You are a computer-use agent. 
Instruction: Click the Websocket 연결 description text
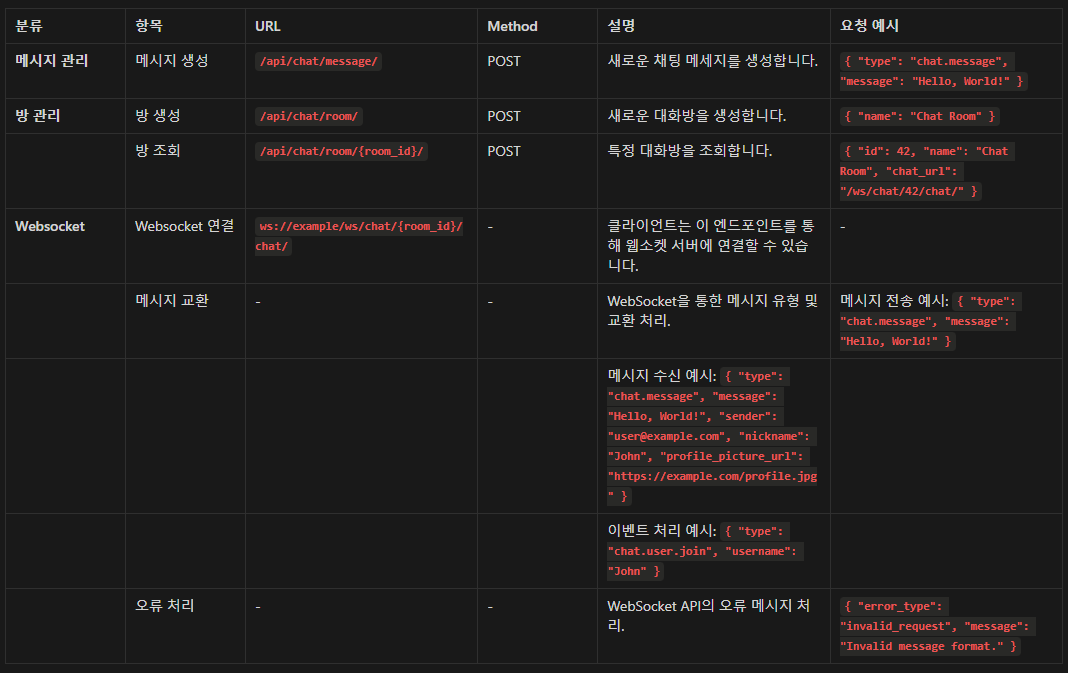[x=711, y=246]
